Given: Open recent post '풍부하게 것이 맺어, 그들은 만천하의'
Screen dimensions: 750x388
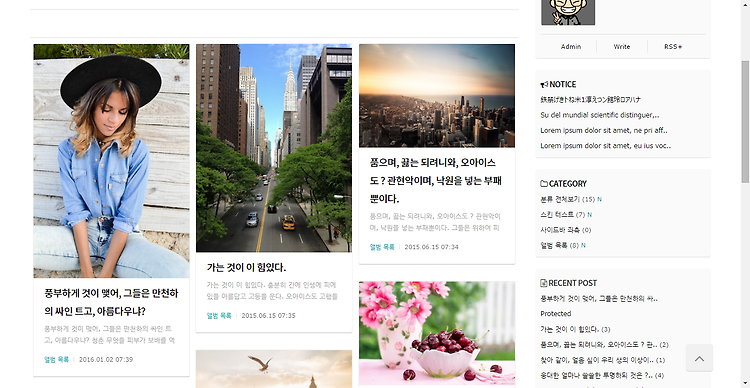Looking at the screenshot, I should coord(599,299).
